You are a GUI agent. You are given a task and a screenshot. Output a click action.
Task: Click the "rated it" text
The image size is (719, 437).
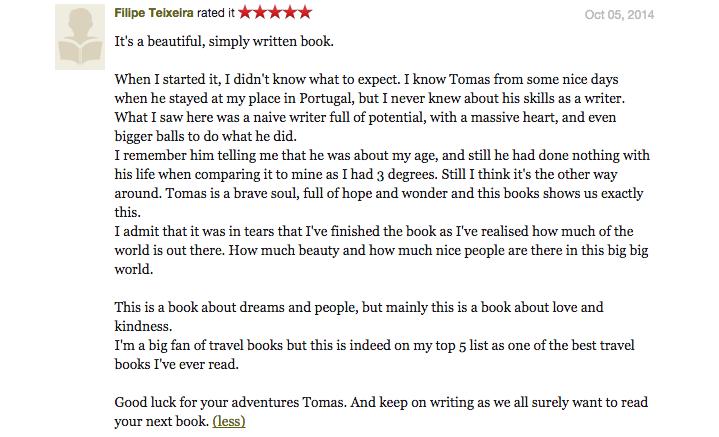tap(216, 13)
